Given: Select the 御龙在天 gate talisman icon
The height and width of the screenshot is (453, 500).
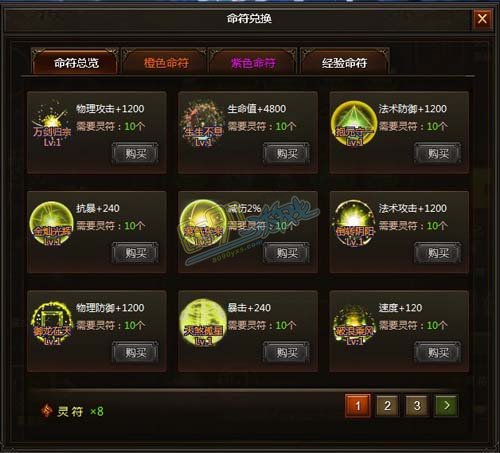Looking at the screenshot, I should click(52, 323).
